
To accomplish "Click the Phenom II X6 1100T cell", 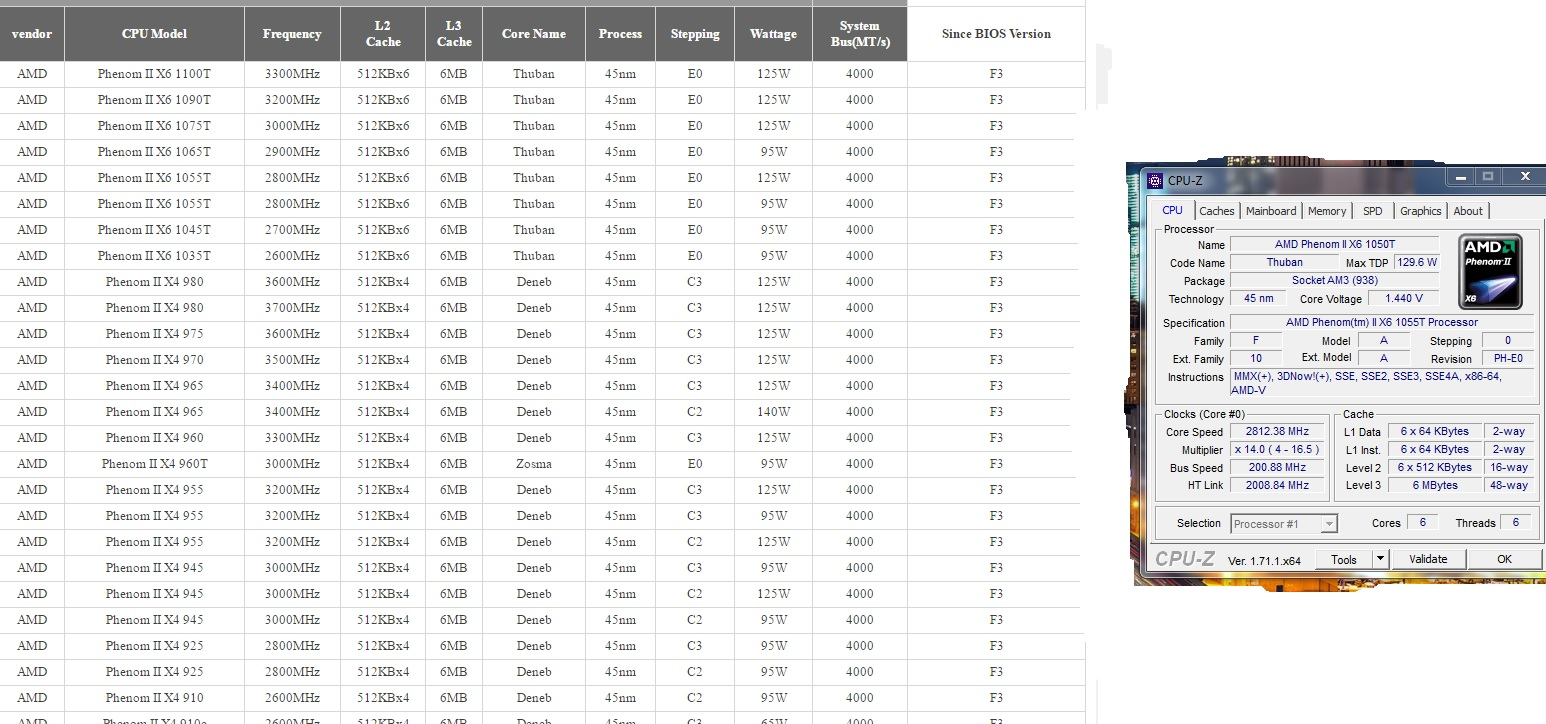I will pyautogui.click(x=154, y=74).
